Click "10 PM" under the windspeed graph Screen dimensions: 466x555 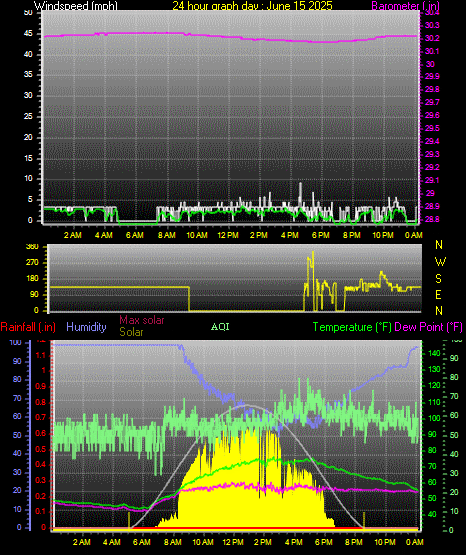(383, 235)
